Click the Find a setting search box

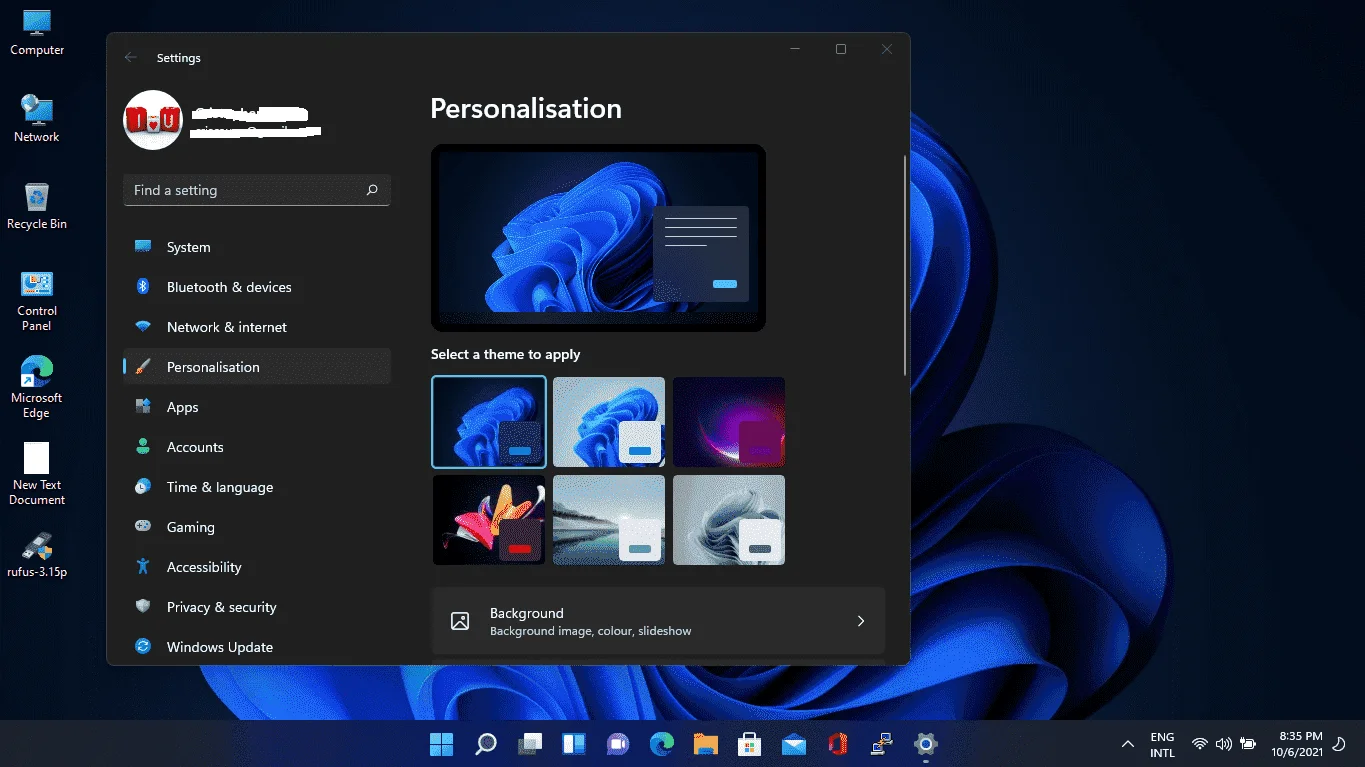[x=256, y=190]
